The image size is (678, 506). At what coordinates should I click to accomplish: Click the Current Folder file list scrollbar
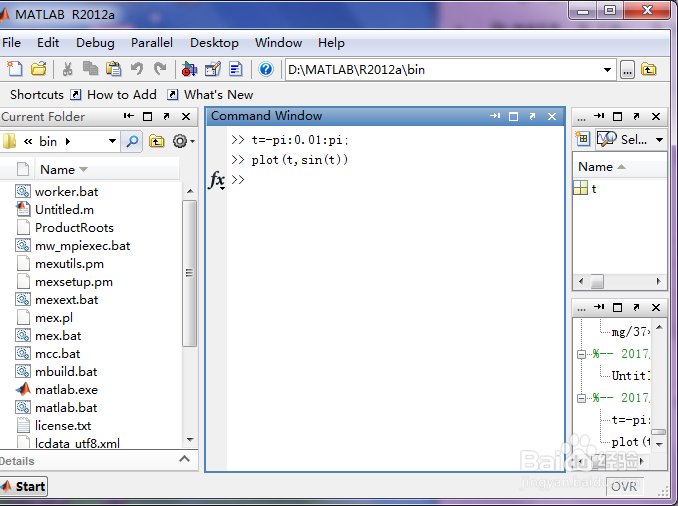(189, 273)
